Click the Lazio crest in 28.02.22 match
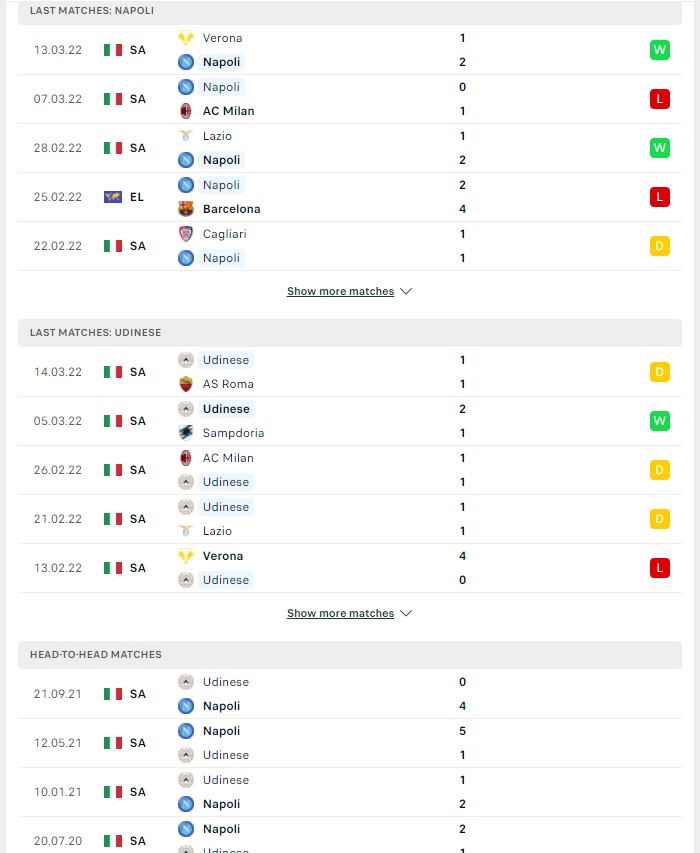 click(186, 136)
